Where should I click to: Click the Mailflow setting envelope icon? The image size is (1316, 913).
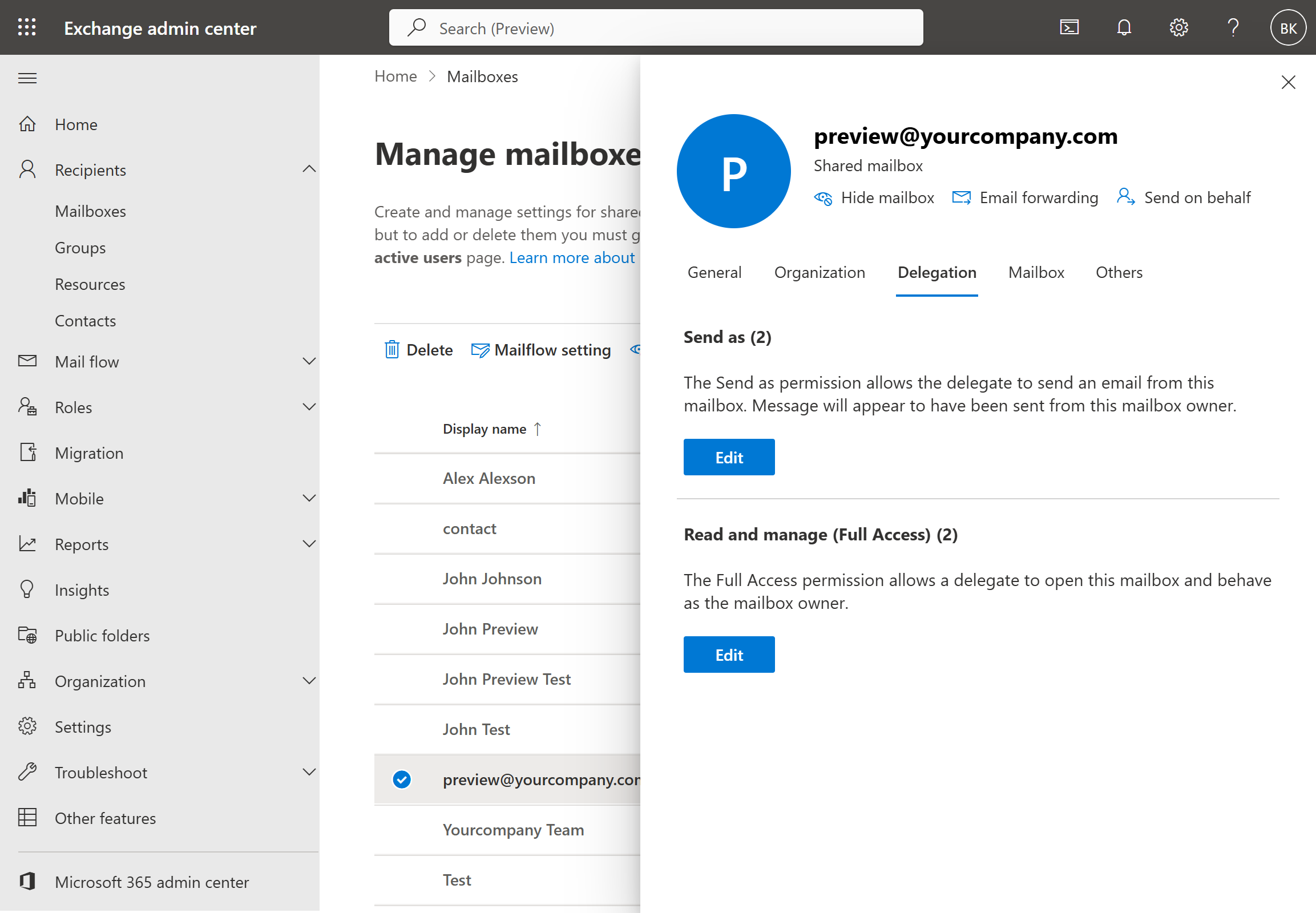(x=480, y=350)
